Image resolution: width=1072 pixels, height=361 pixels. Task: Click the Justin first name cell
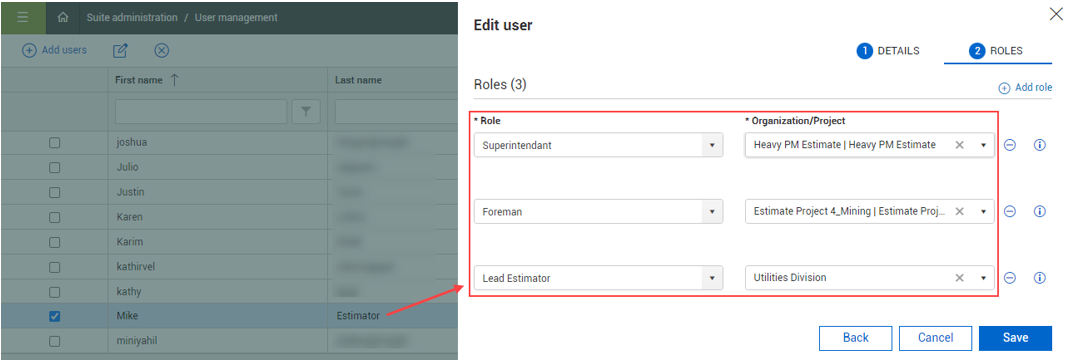pyautogui.click(x=217, y=192)
